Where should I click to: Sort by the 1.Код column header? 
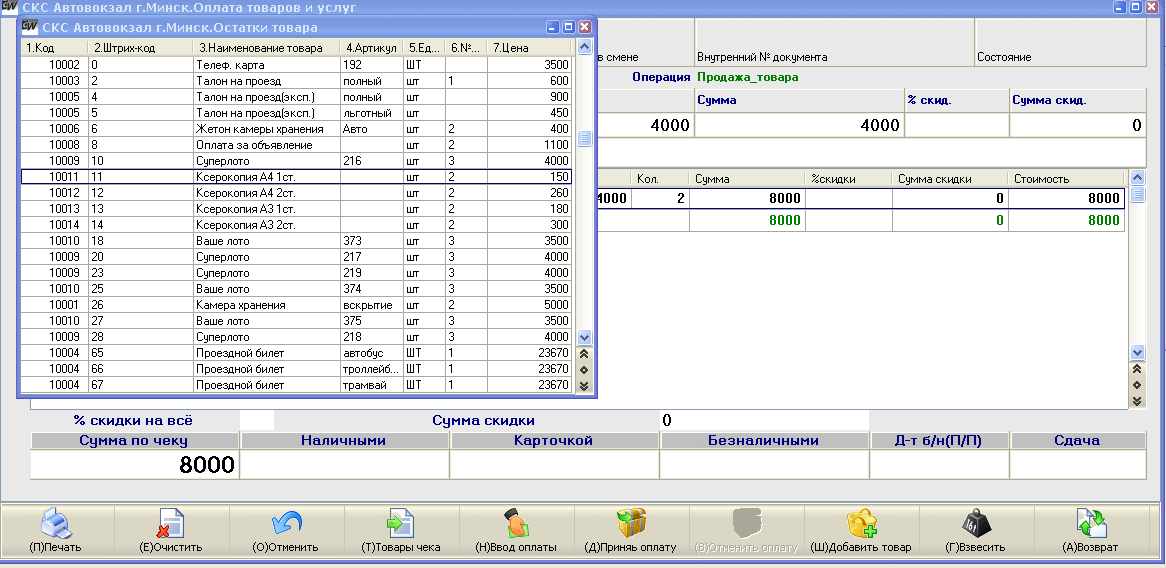tap(54, 48)
